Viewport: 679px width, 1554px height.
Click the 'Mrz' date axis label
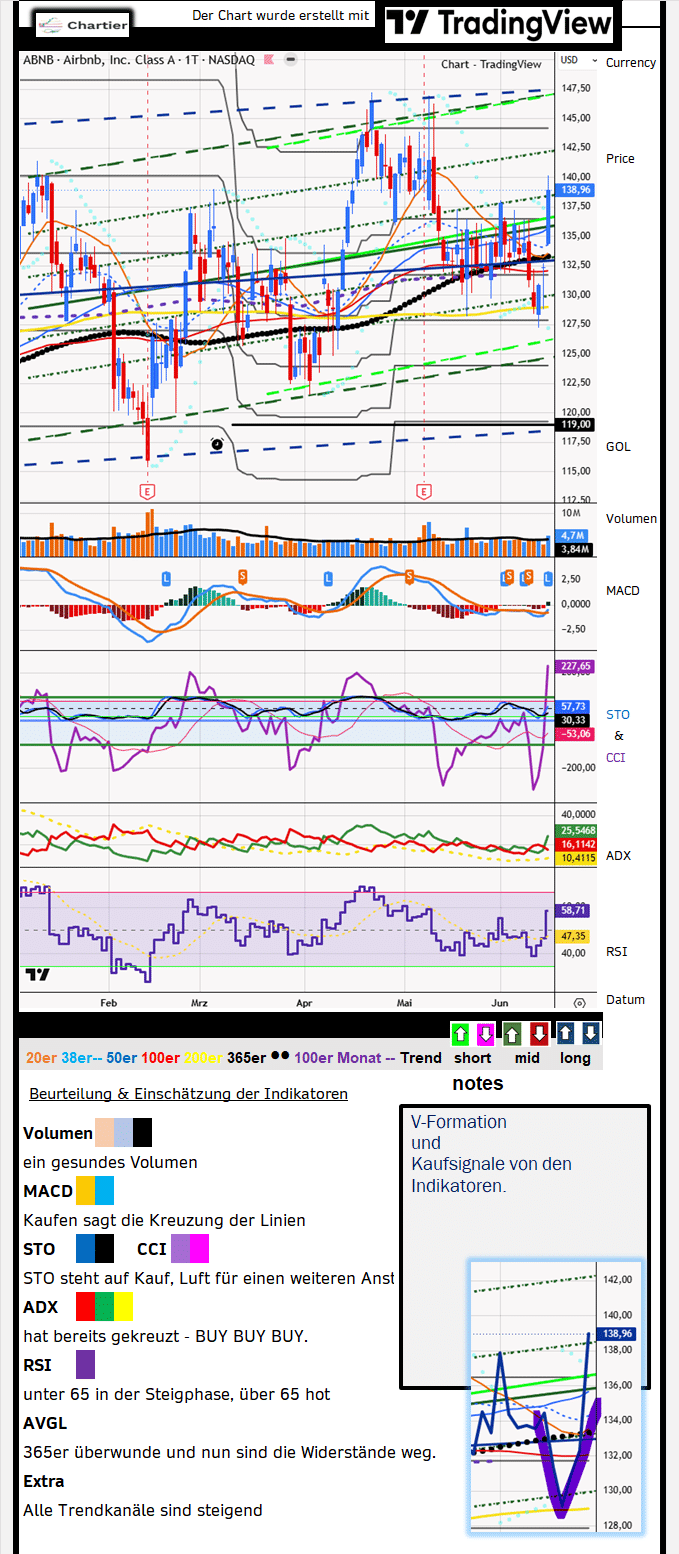coord(198,1001)
